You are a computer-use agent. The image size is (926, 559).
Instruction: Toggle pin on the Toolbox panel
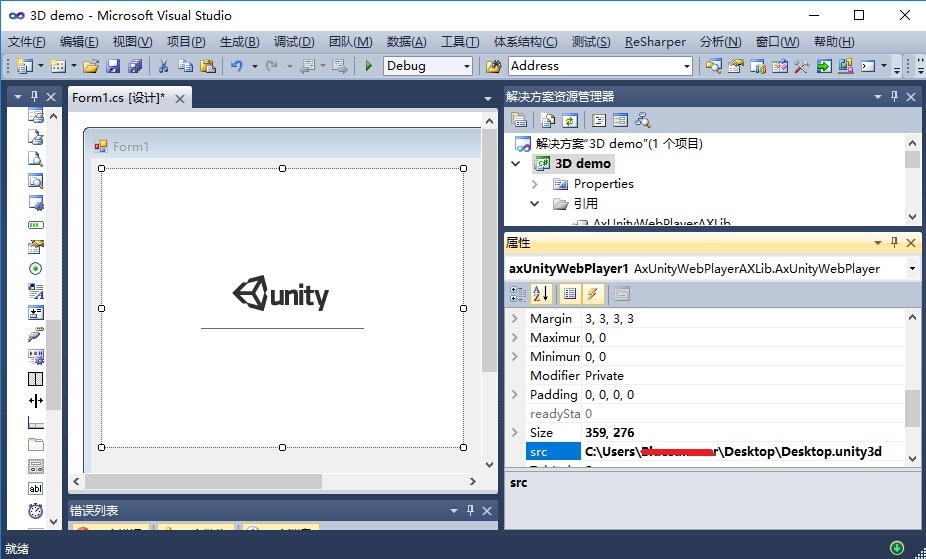[x=35, y=96]
